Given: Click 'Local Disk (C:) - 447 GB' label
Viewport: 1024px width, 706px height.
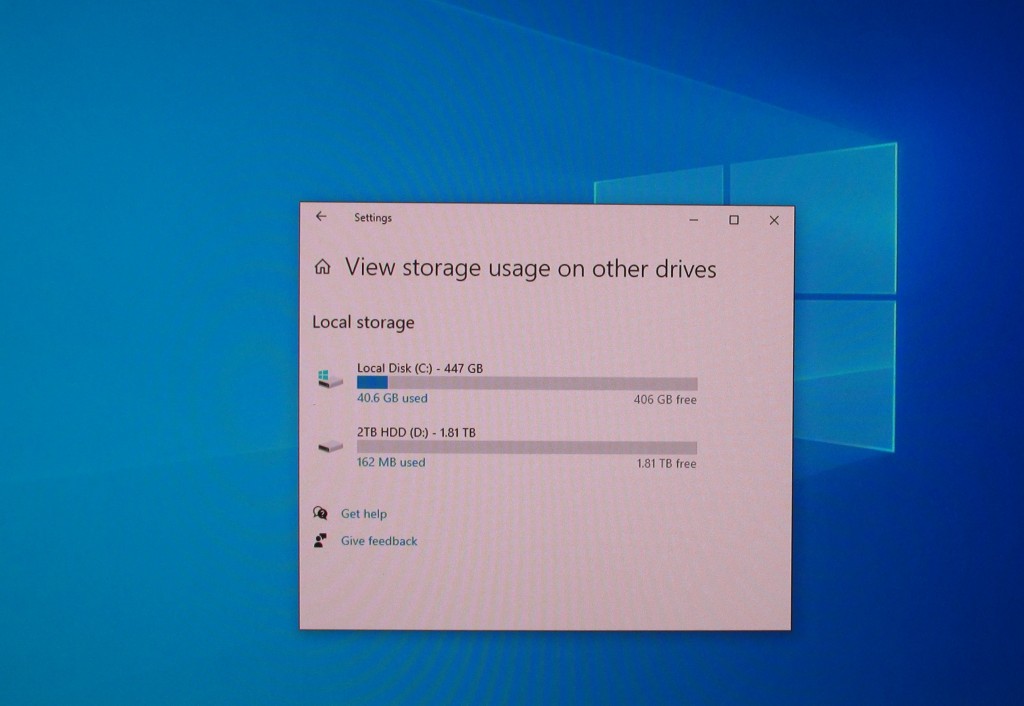Looking at the screenshot, I should (x=420, y=368).
